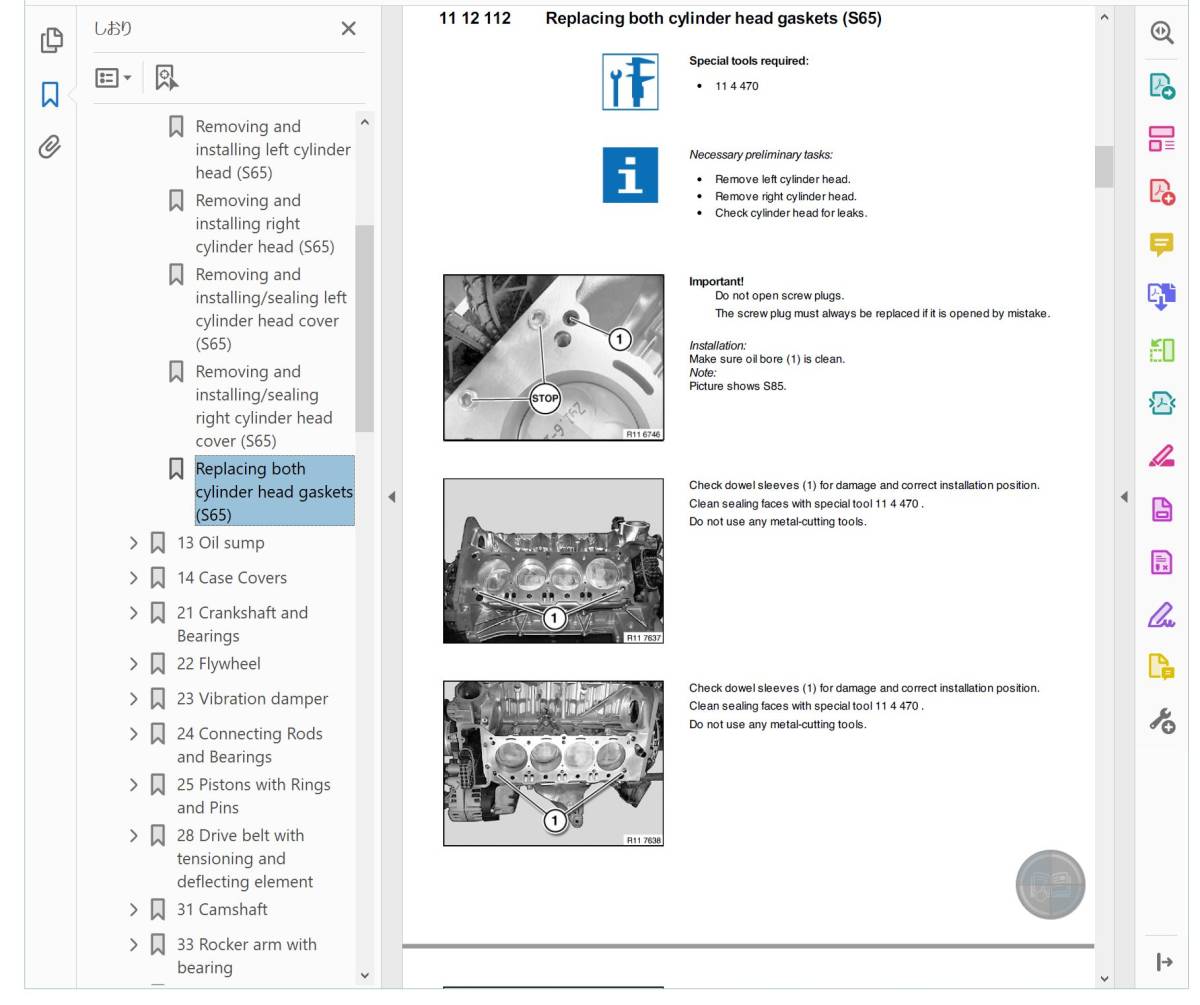Click the engine block image R11 7637

click(x=553, y=561)
